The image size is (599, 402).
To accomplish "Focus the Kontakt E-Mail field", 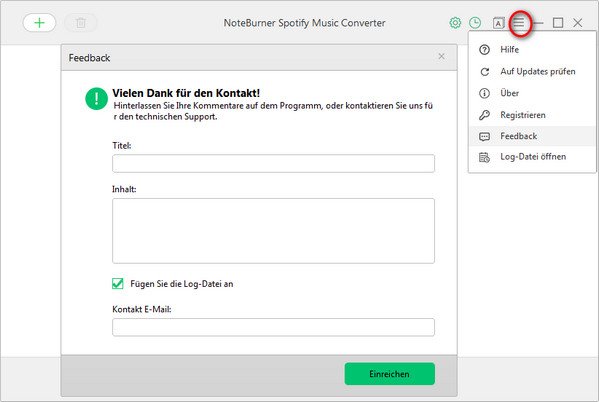I will [273, 327].
